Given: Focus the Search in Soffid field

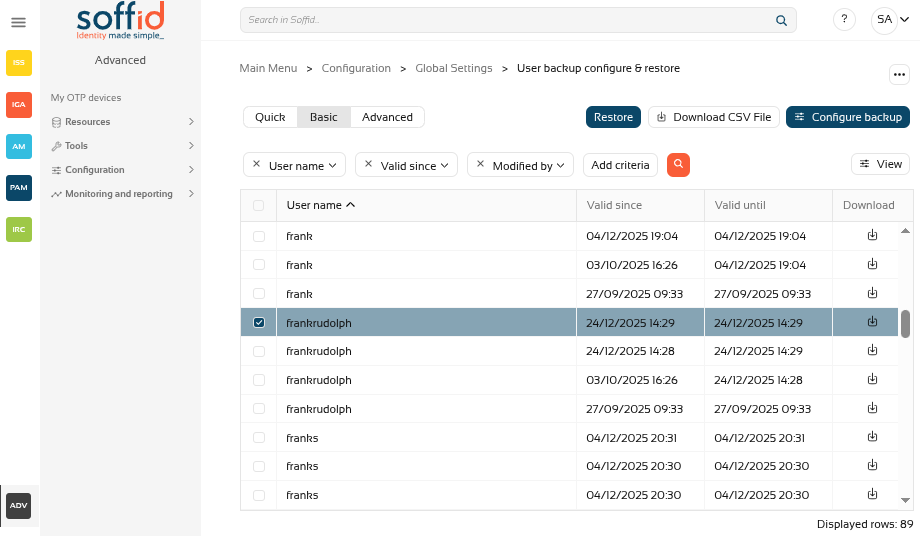Looking at the screenshot, I should (x=510, y=20).
